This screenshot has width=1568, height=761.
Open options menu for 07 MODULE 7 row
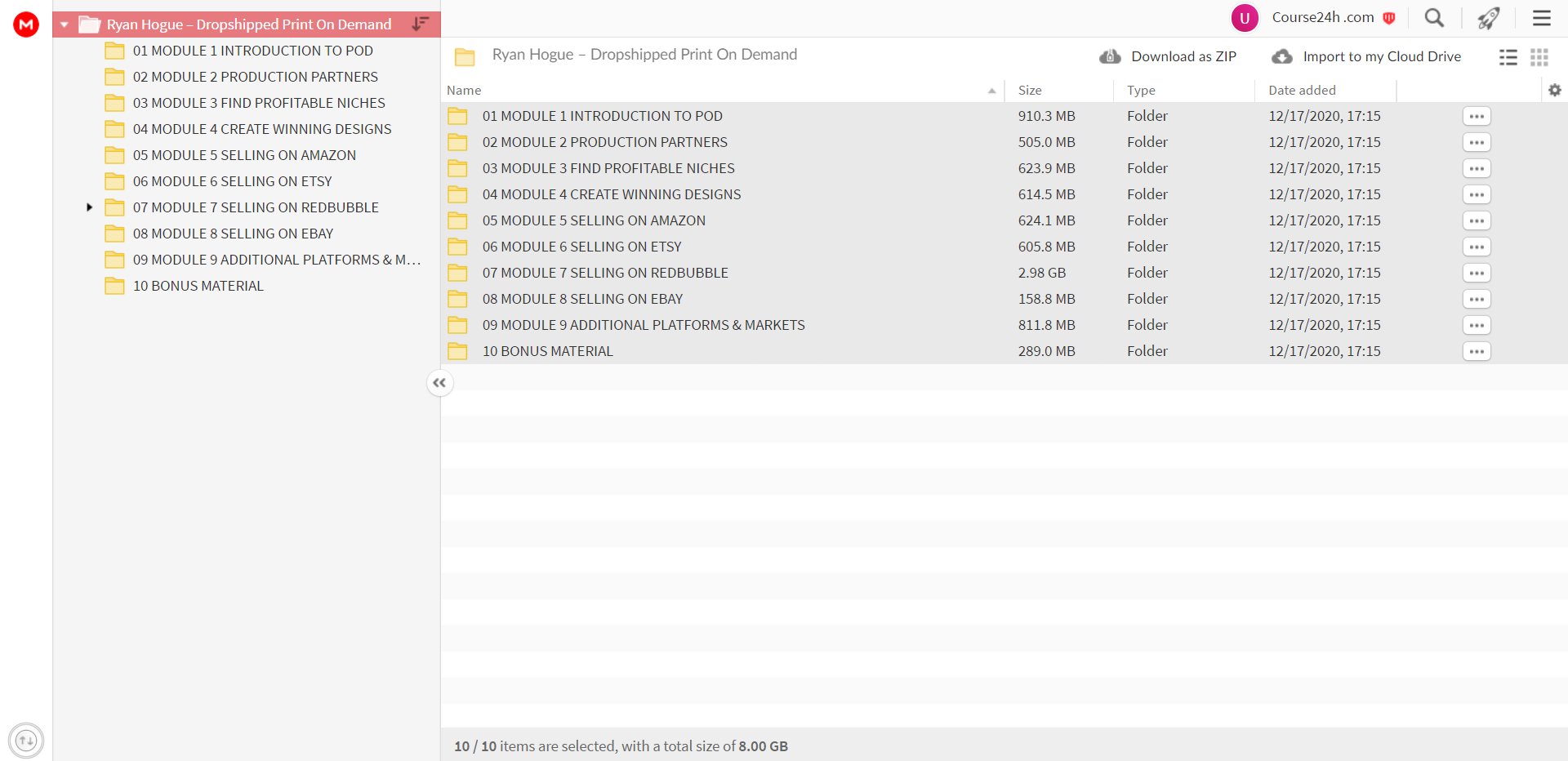click(1477, 273)
